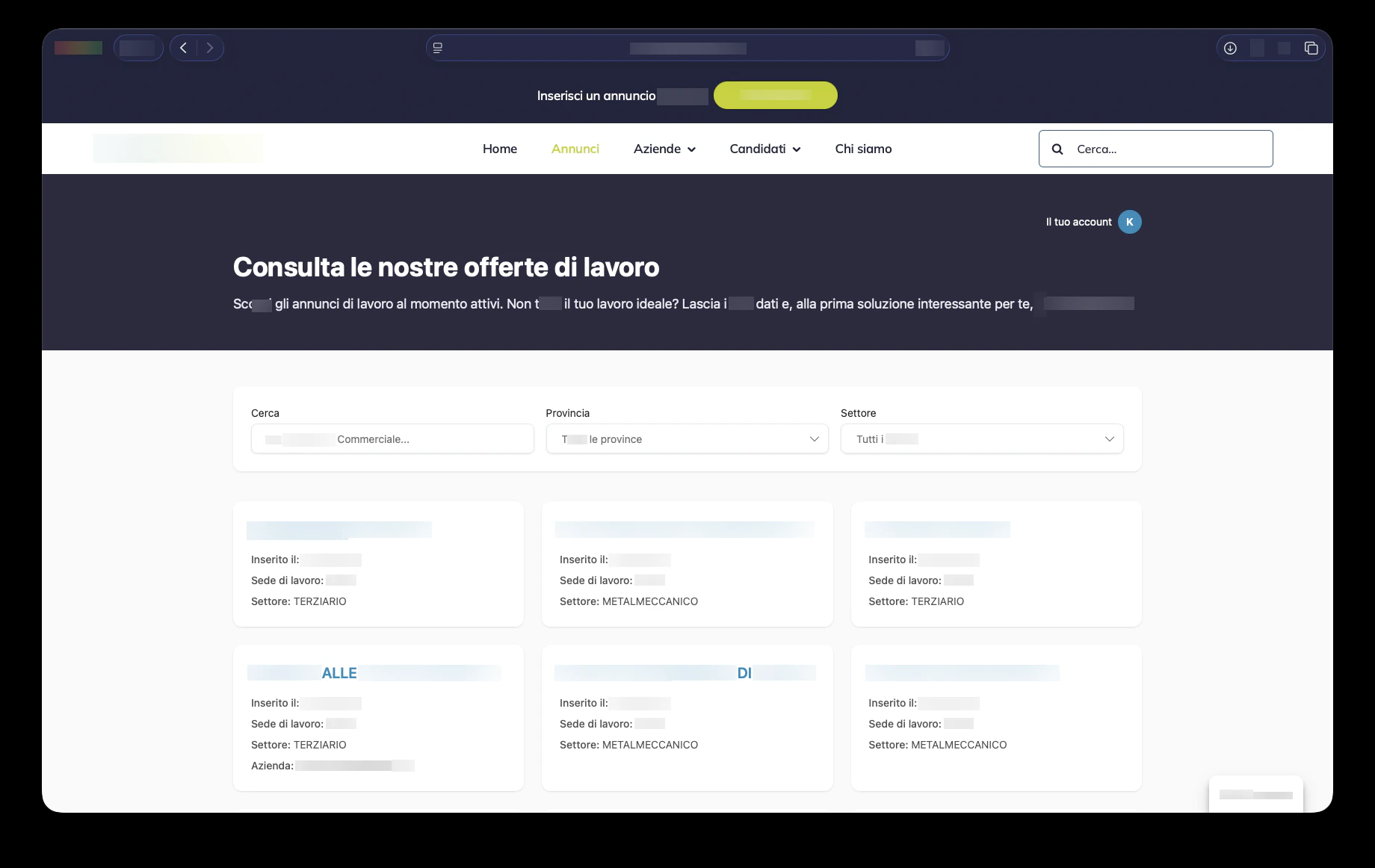1375x868 pixels.
Task: Open the job title containing DI
Action: 685,673
